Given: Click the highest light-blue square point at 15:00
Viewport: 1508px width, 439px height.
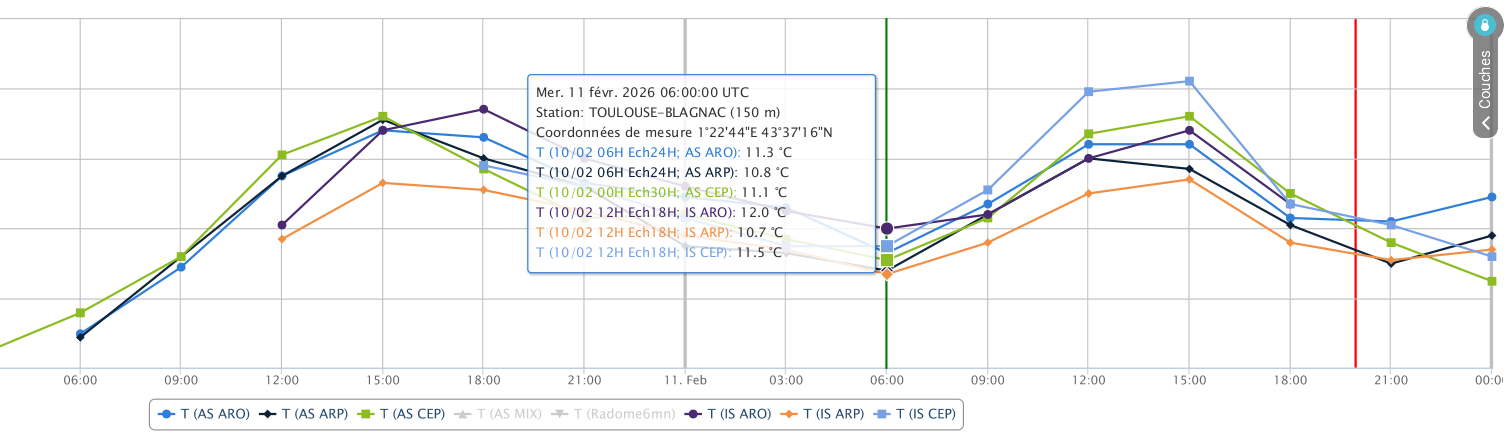Looking at the screenshot, I should (x=1189, y=81).
